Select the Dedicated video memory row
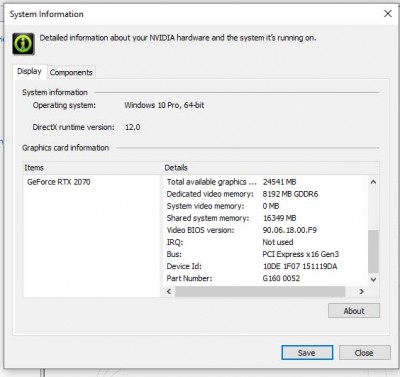The image size is (400, 377). (242, 194)
